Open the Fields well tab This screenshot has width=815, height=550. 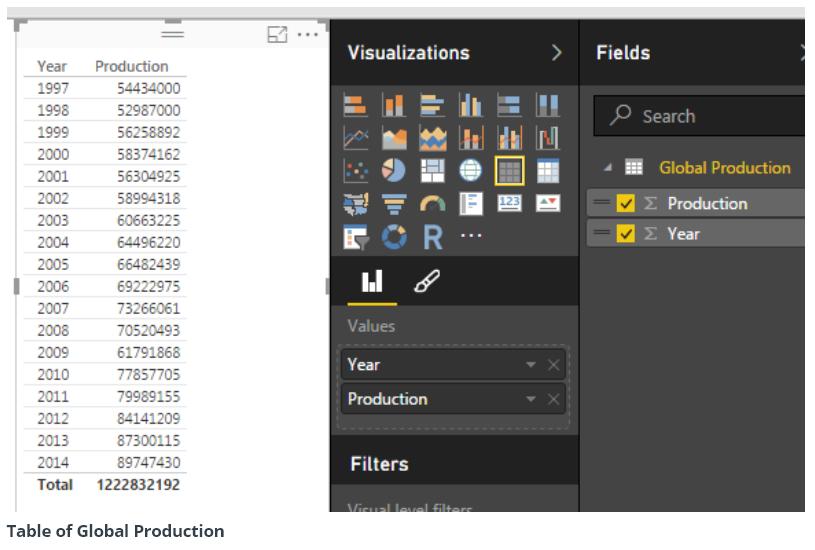[372, 284]
